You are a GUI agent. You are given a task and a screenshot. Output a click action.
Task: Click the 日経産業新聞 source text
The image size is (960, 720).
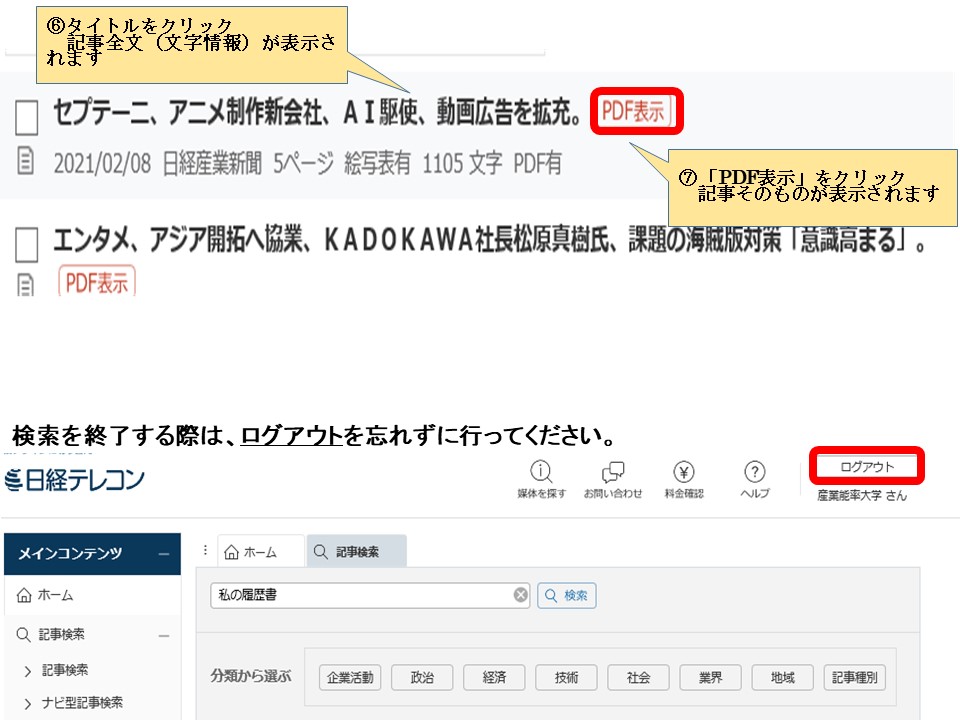coord(212,163)
